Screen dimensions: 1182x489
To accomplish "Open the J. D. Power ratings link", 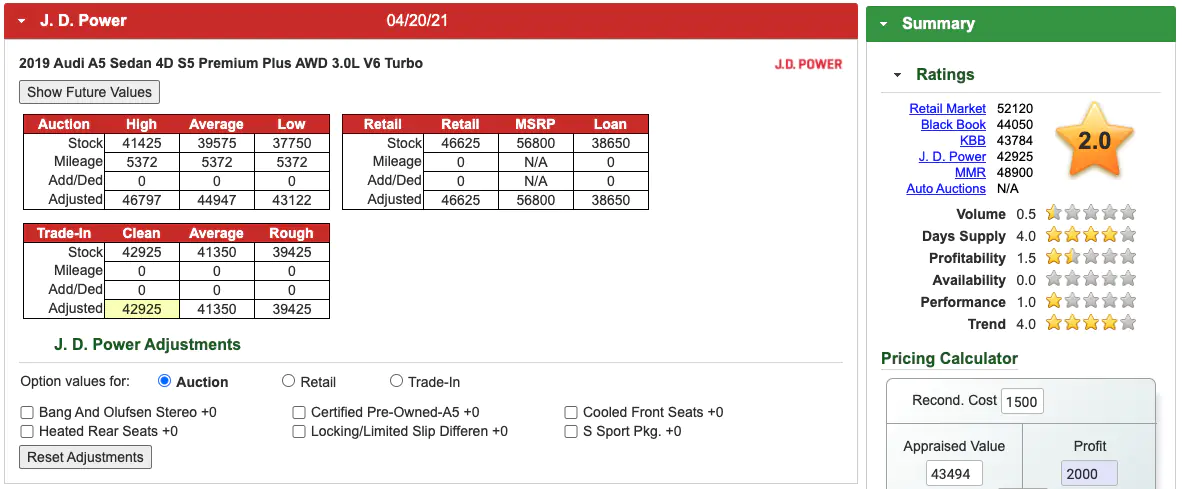I will (952, 157).
